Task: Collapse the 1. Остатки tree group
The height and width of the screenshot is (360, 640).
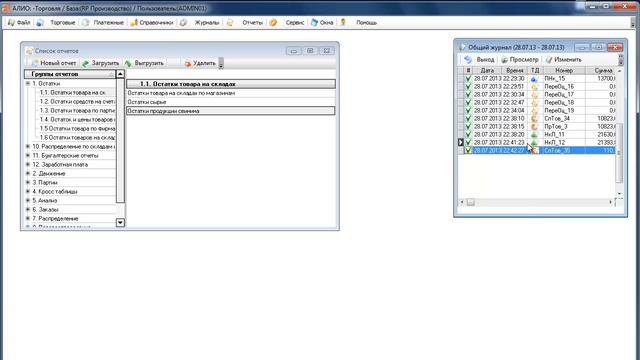Action: click(x=28, y=83)
